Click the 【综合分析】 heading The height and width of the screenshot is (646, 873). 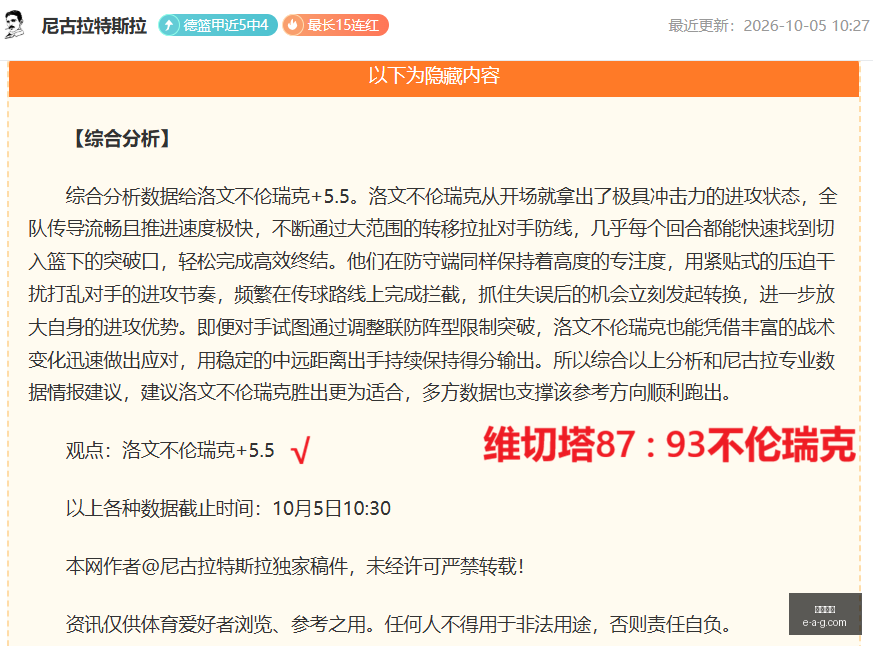[x=122, y=139]
